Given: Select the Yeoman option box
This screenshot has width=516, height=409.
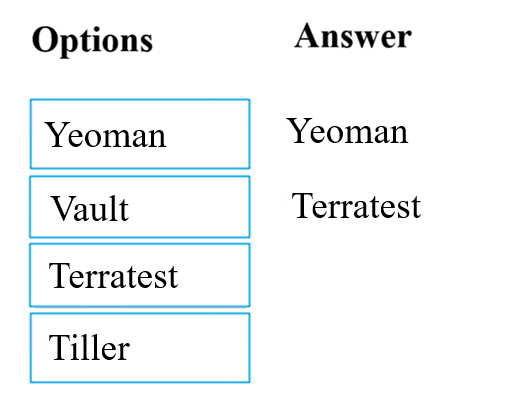Looking at the screenshot, I should pyautogui.click(x=140, y=134).
